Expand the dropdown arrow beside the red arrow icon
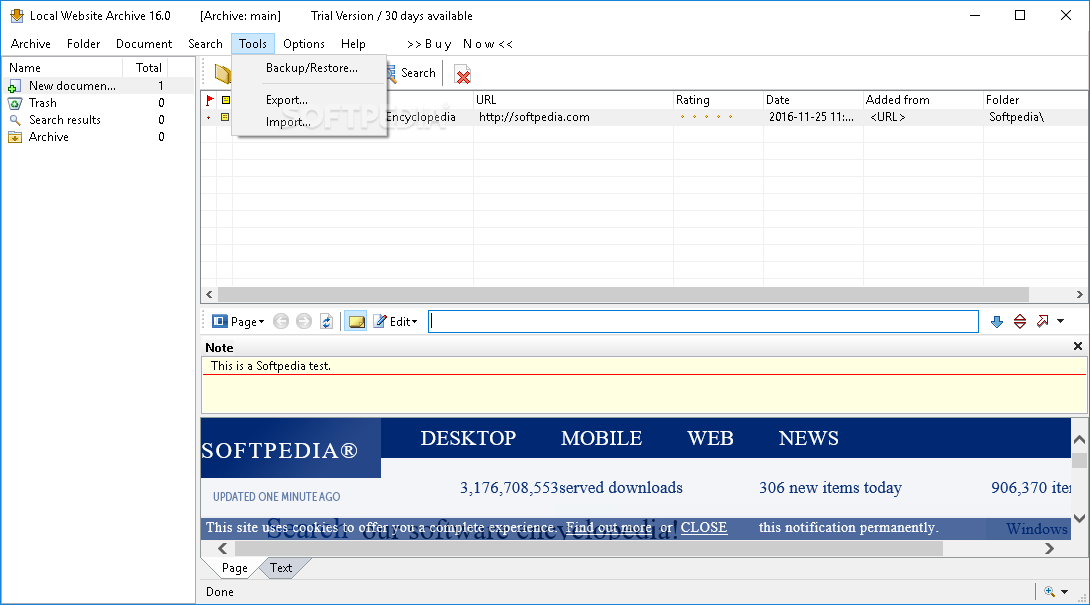This screenshot has height=605, width=1090. pyautogui.click(x=1060, y=321)
